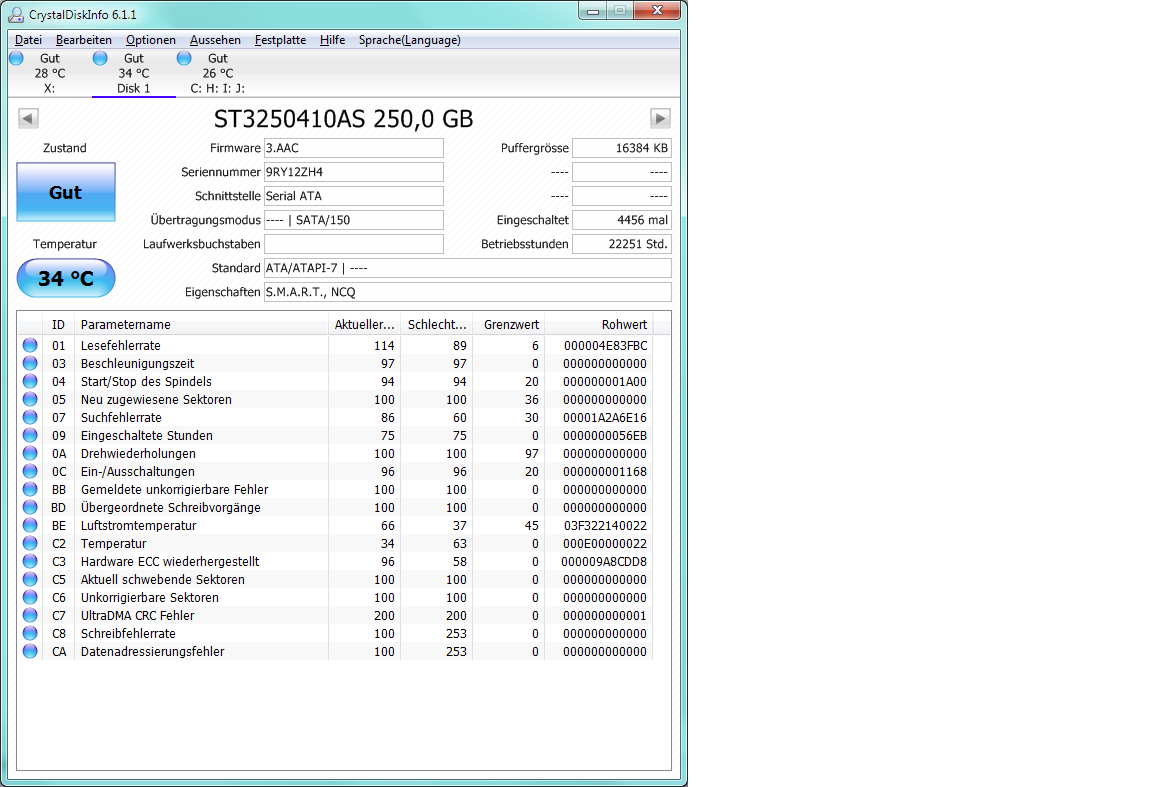Viewport: 1152px width, 787px height.
Task: Click status circle for Gemeldete unkorrigierbare Fehler
Action: coord(30,489)
